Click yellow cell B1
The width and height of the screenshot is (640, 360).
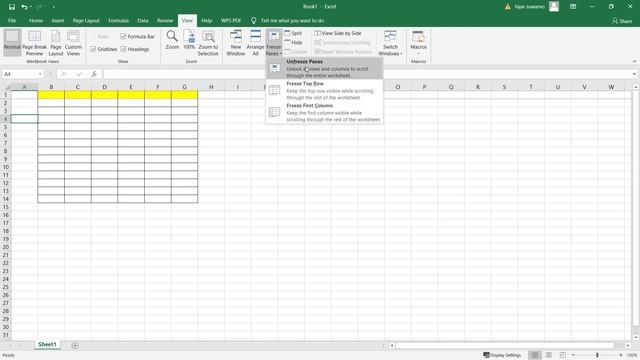pos(51,95)
